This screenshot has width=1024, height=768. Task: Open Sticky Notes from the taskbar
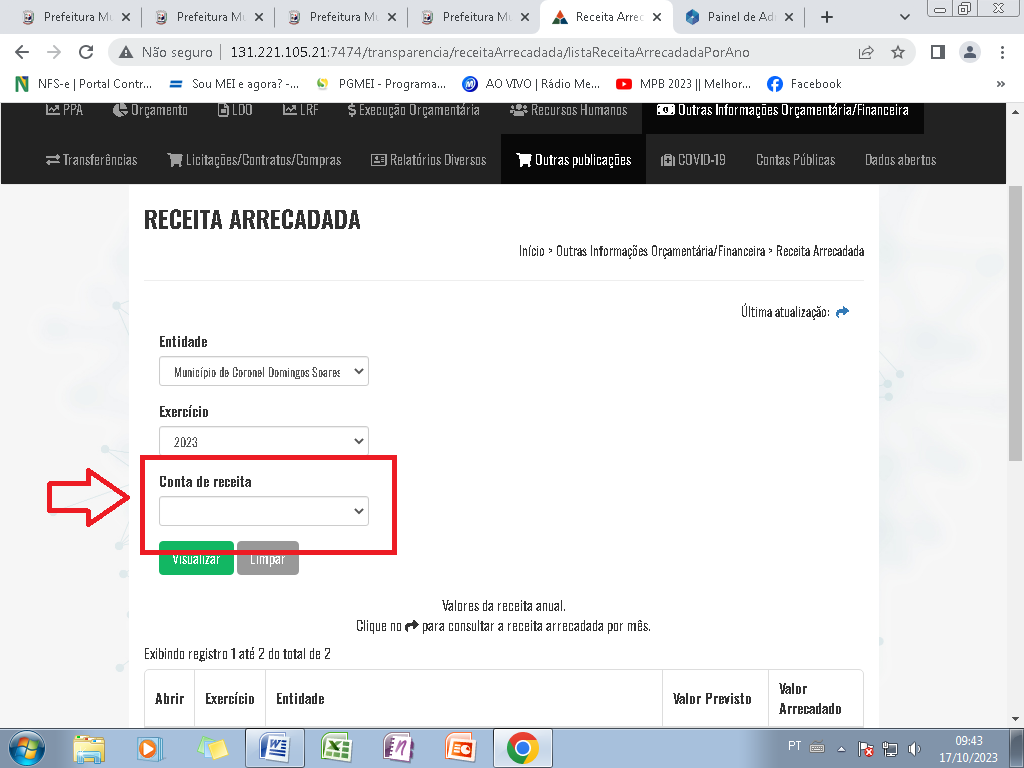pos(212,748)
